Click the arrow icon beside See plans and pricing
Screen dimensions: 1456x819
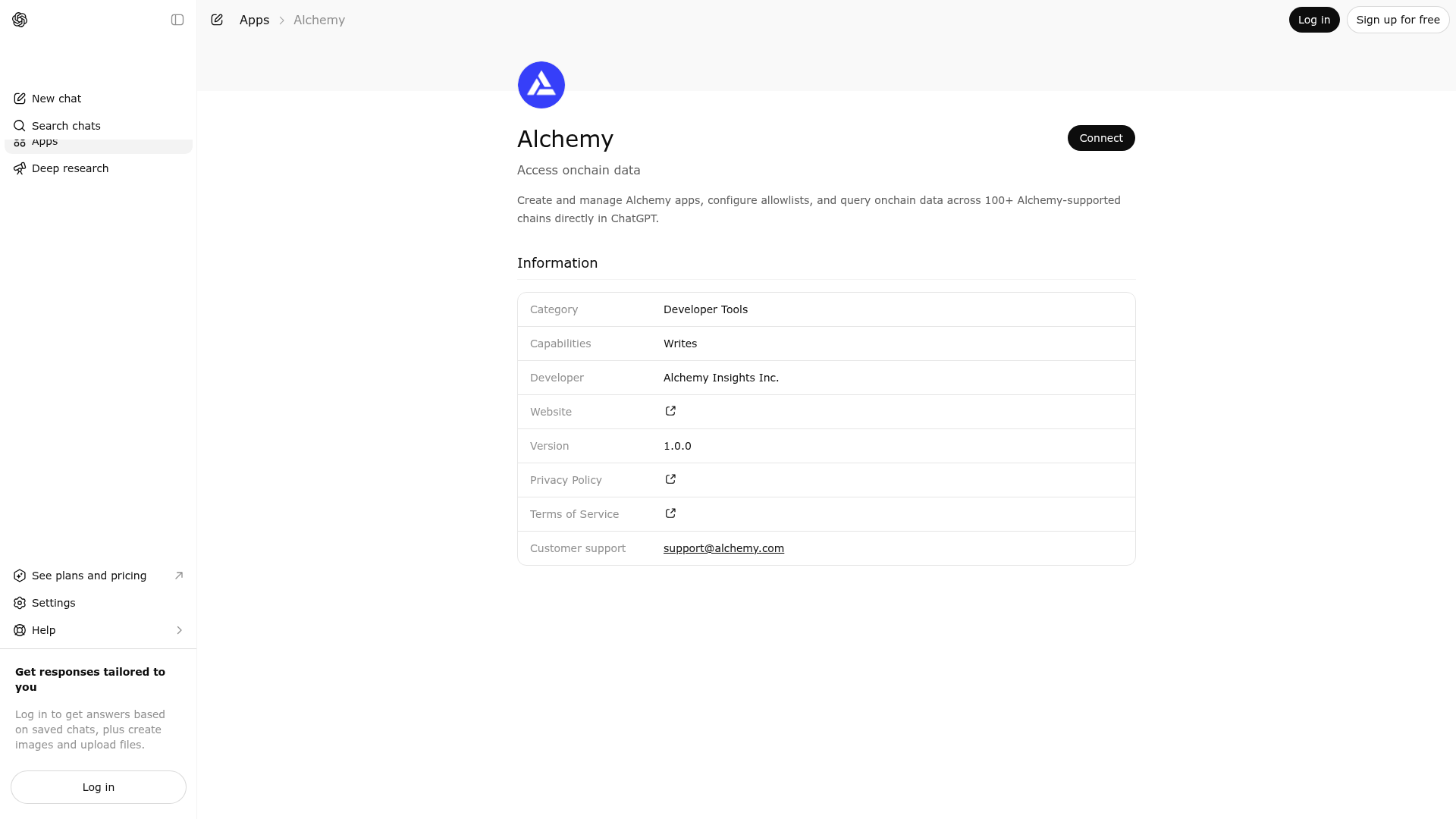click(179, 576)
